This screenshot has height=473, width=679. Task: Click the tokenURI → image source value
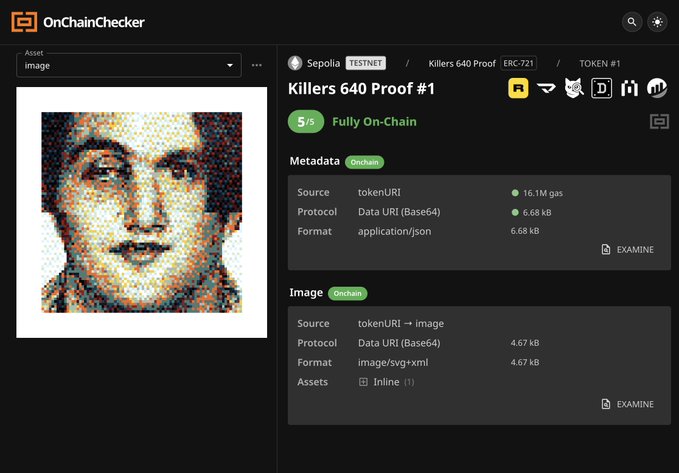click(x=401, y=324)
